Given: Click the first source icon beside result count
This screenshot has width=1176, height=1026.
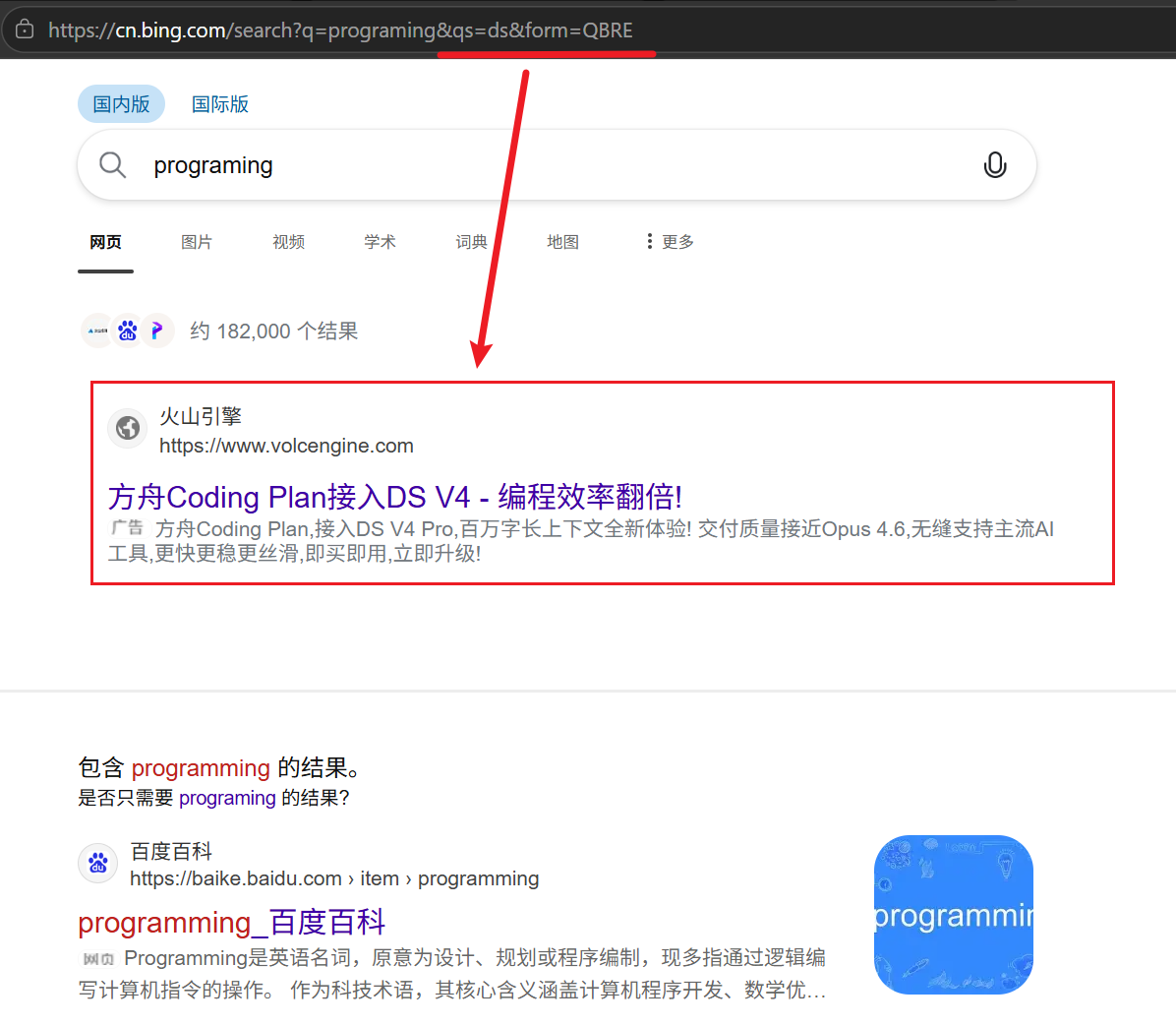Looking at the screenshot, I should coord(97,331).
